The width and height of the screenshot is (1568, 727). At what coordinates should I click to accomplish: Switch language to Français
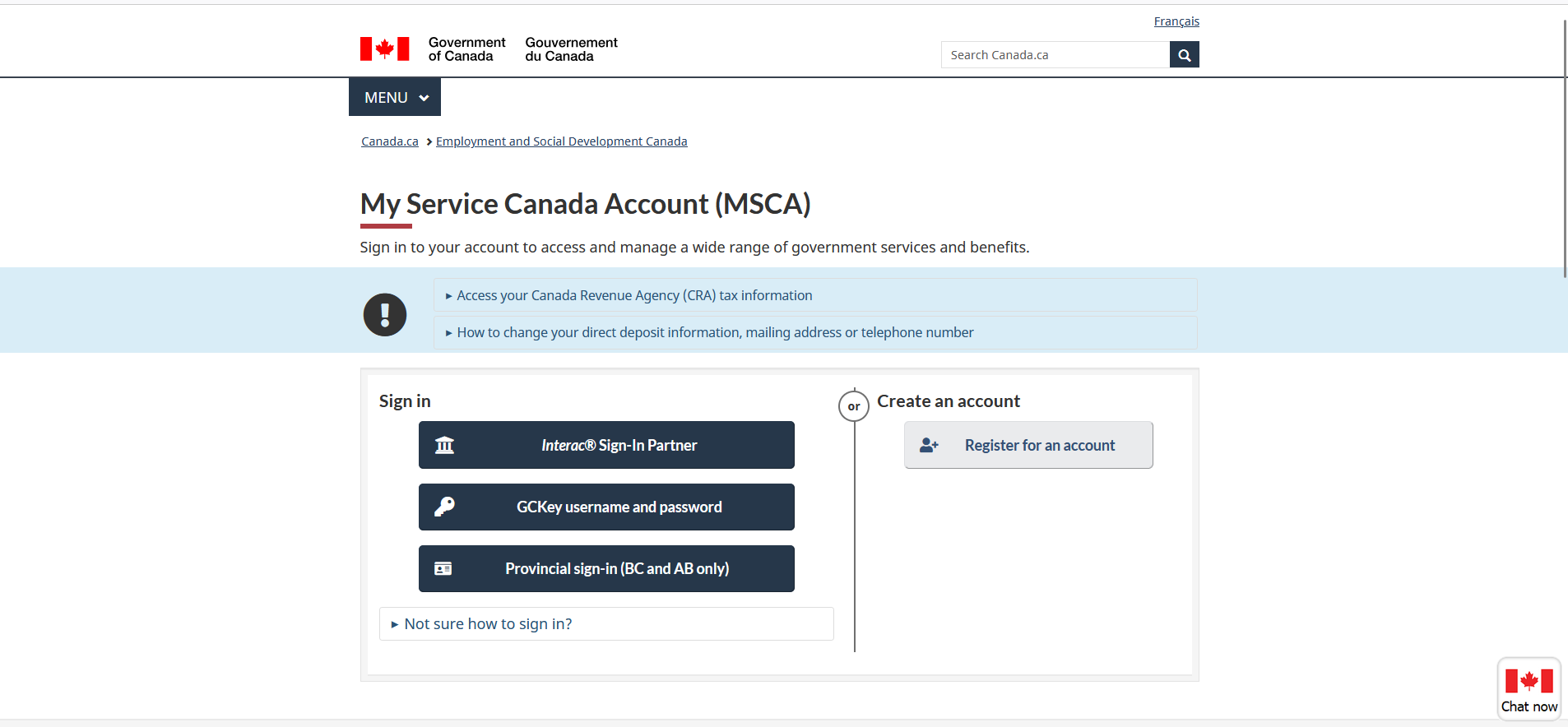click(1176, 21)
